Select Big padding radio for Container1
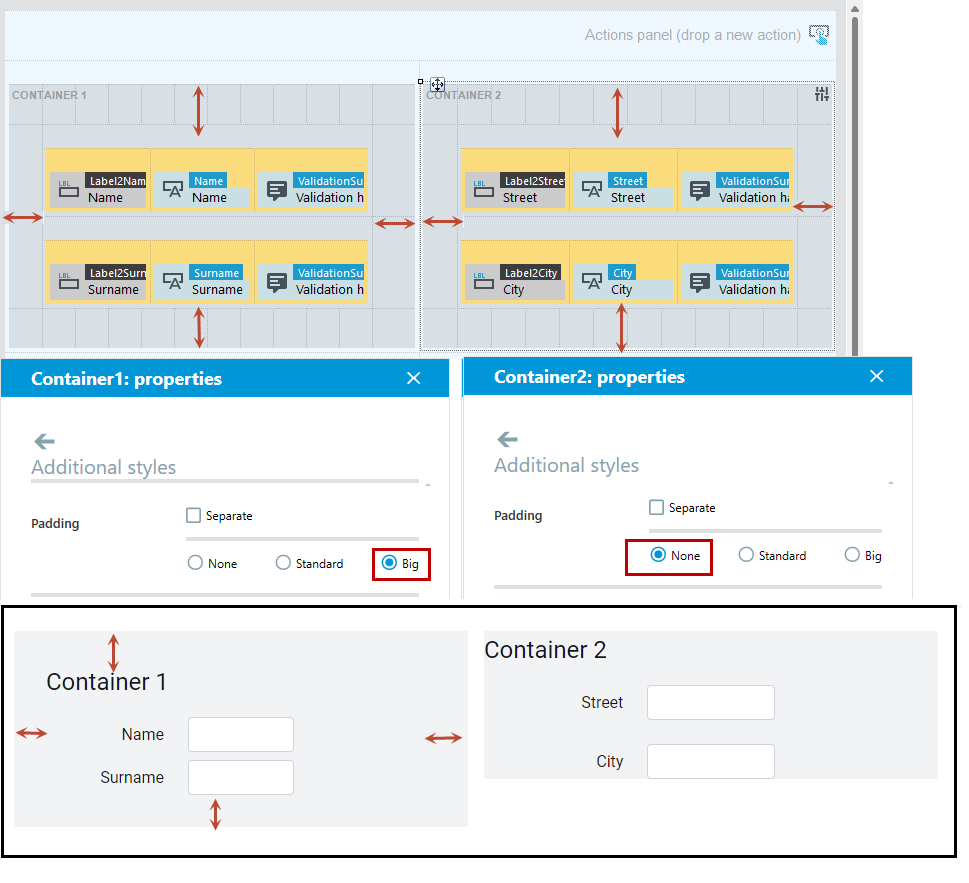 389,563
